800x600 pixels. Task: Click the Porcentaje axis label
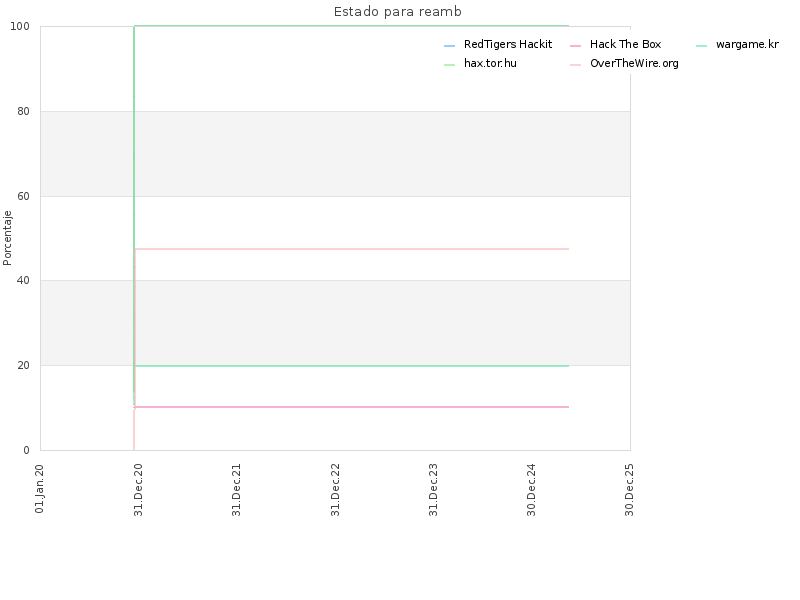pyautogui.click(x=7, y=238)
